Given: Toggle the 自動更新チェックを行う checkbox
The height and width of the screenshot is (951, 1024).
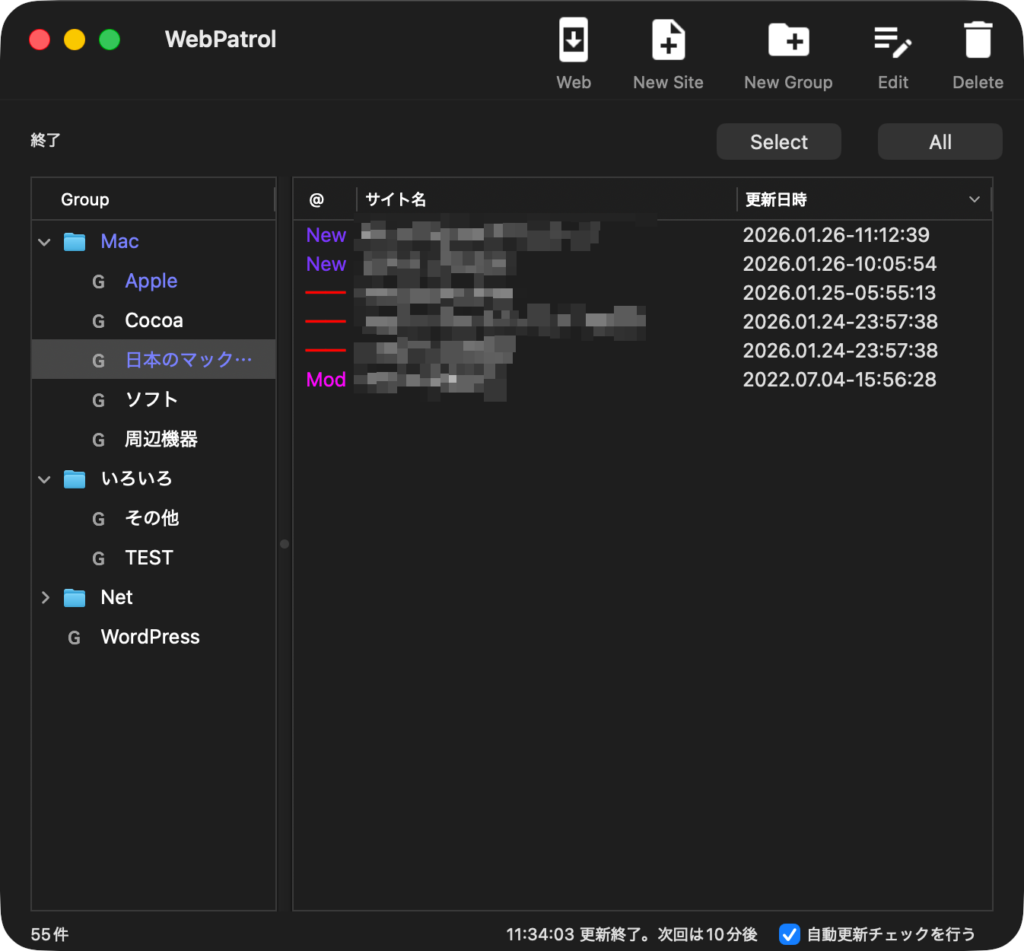Looking at the screenshot, I should point(789,934).
